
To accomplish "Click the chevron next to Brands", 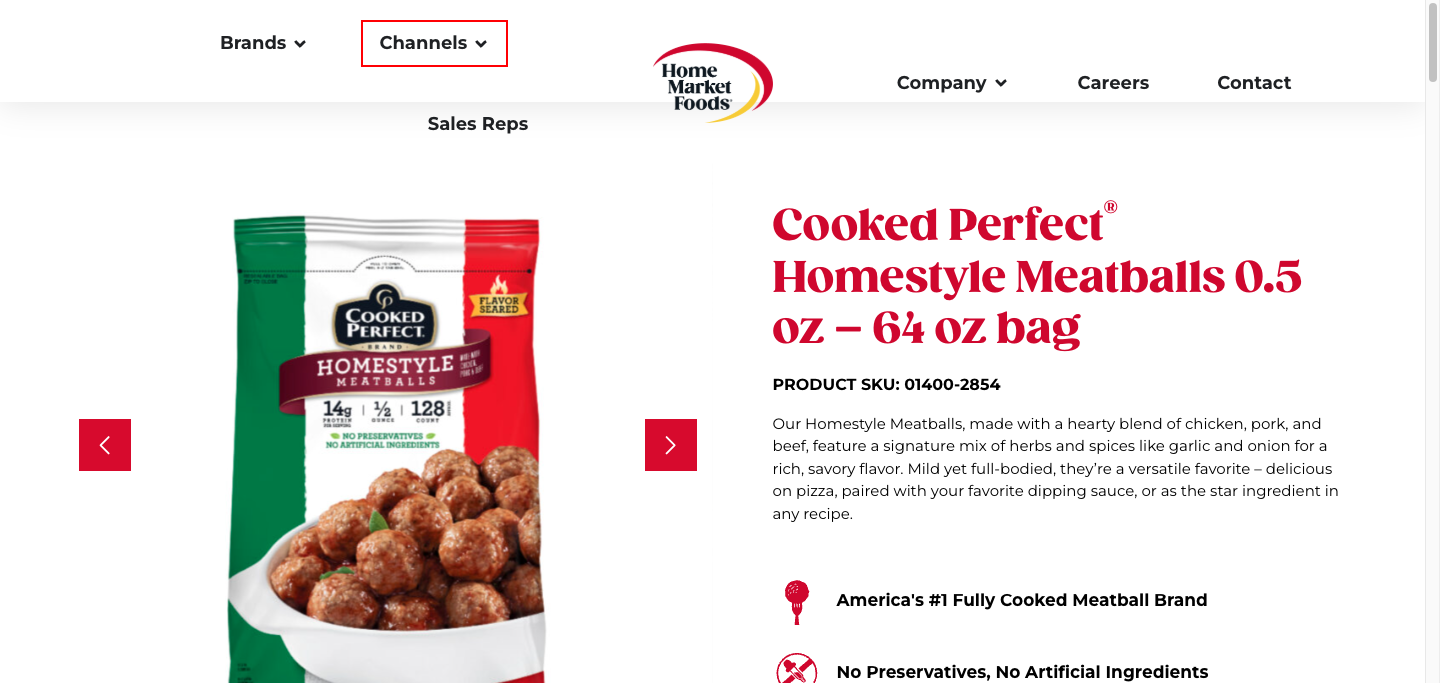I will tap(300, 44).
